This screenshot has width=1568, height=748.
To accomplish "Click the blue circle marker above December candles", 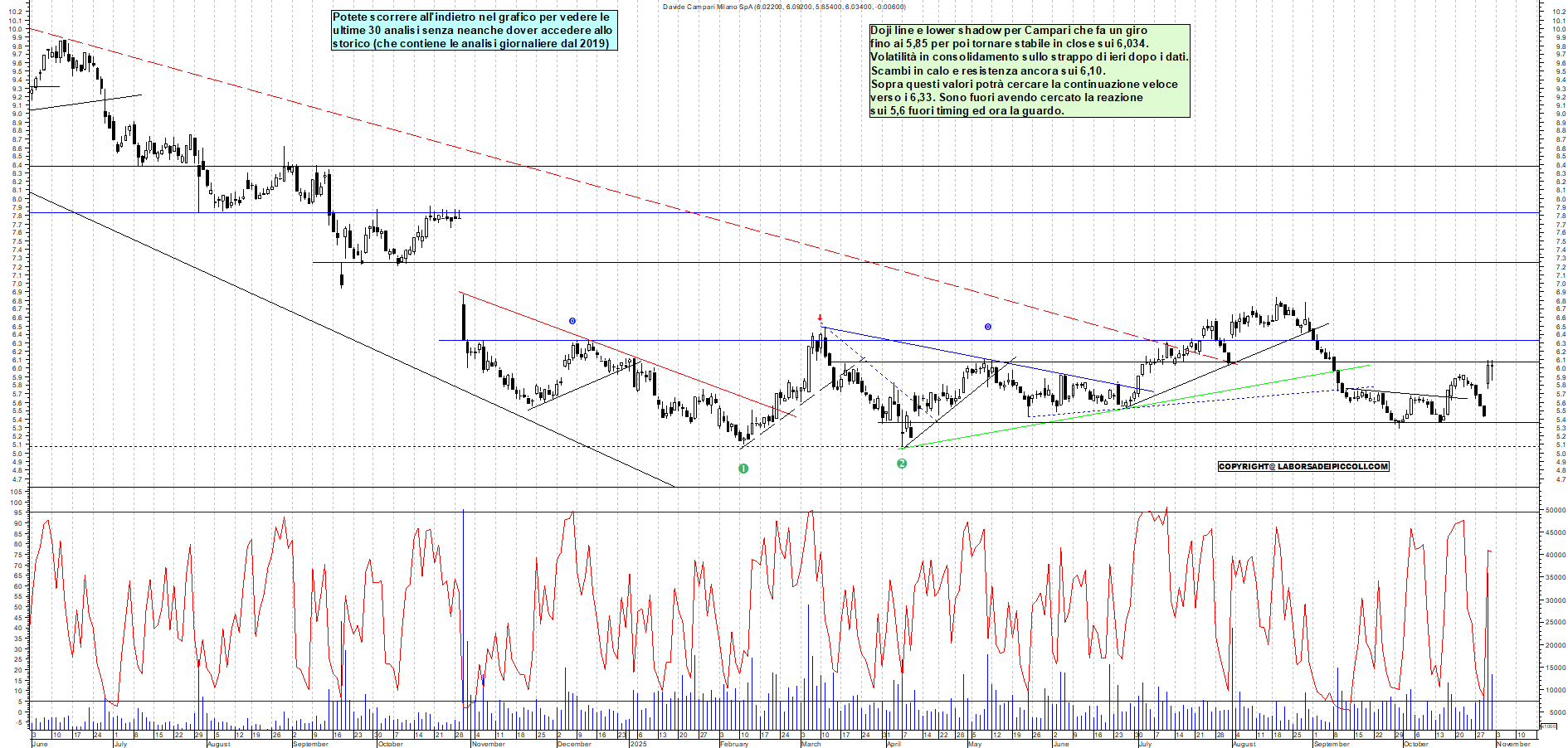I will click(x=572, y=321).
